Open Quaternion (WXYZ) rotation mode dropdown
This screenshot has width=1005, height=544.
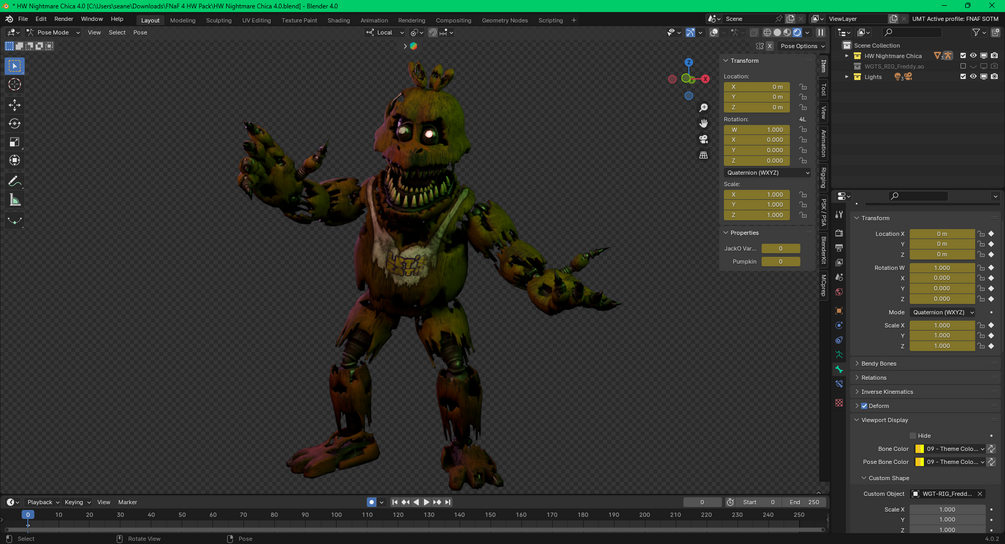(x=767, y=173)
